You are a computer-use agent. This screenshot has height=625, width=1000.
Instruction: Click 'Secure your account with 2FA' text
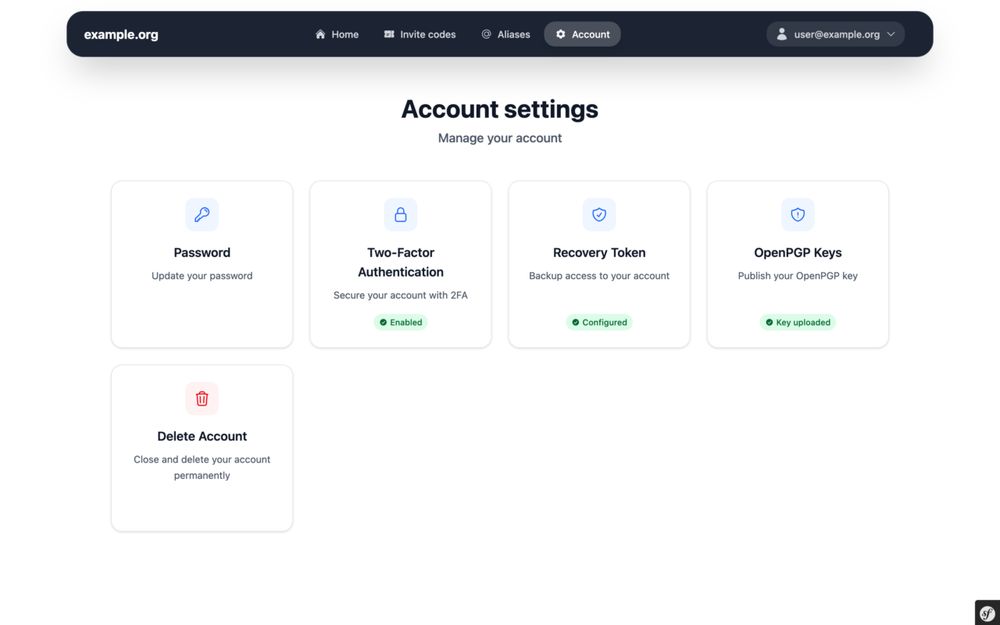click(401, 295)
